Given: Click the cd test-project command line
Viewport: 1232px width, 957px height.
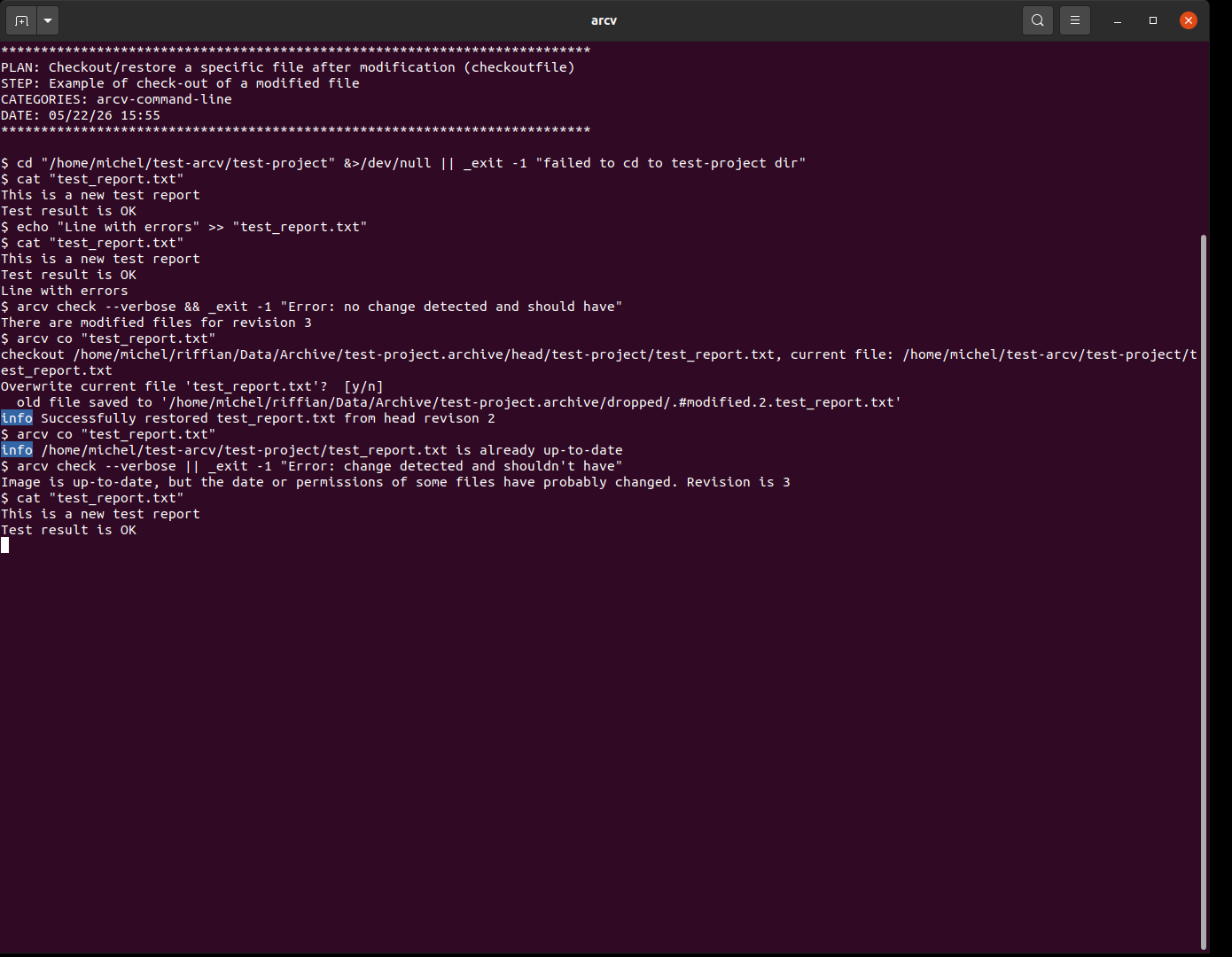Looking at the screenshot, I should click(x=403, y=163).
